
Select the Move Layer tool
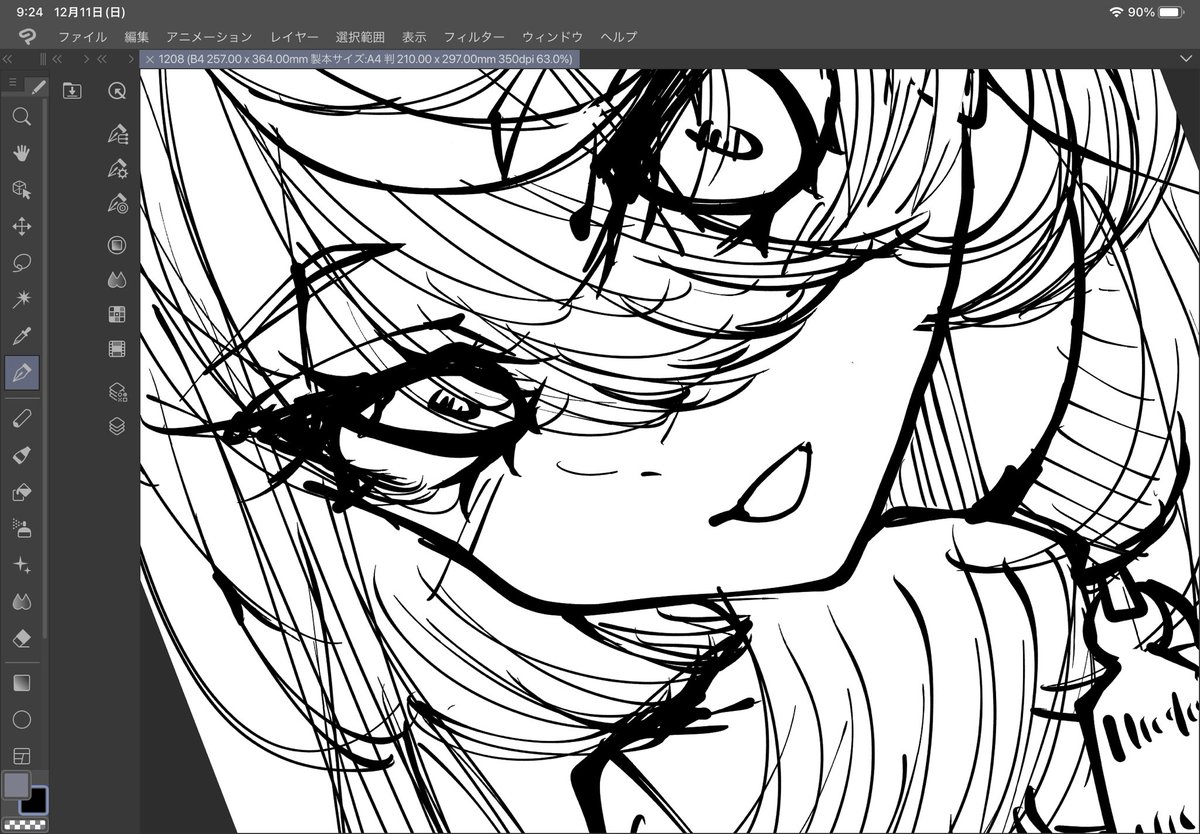tap(21, 226)
